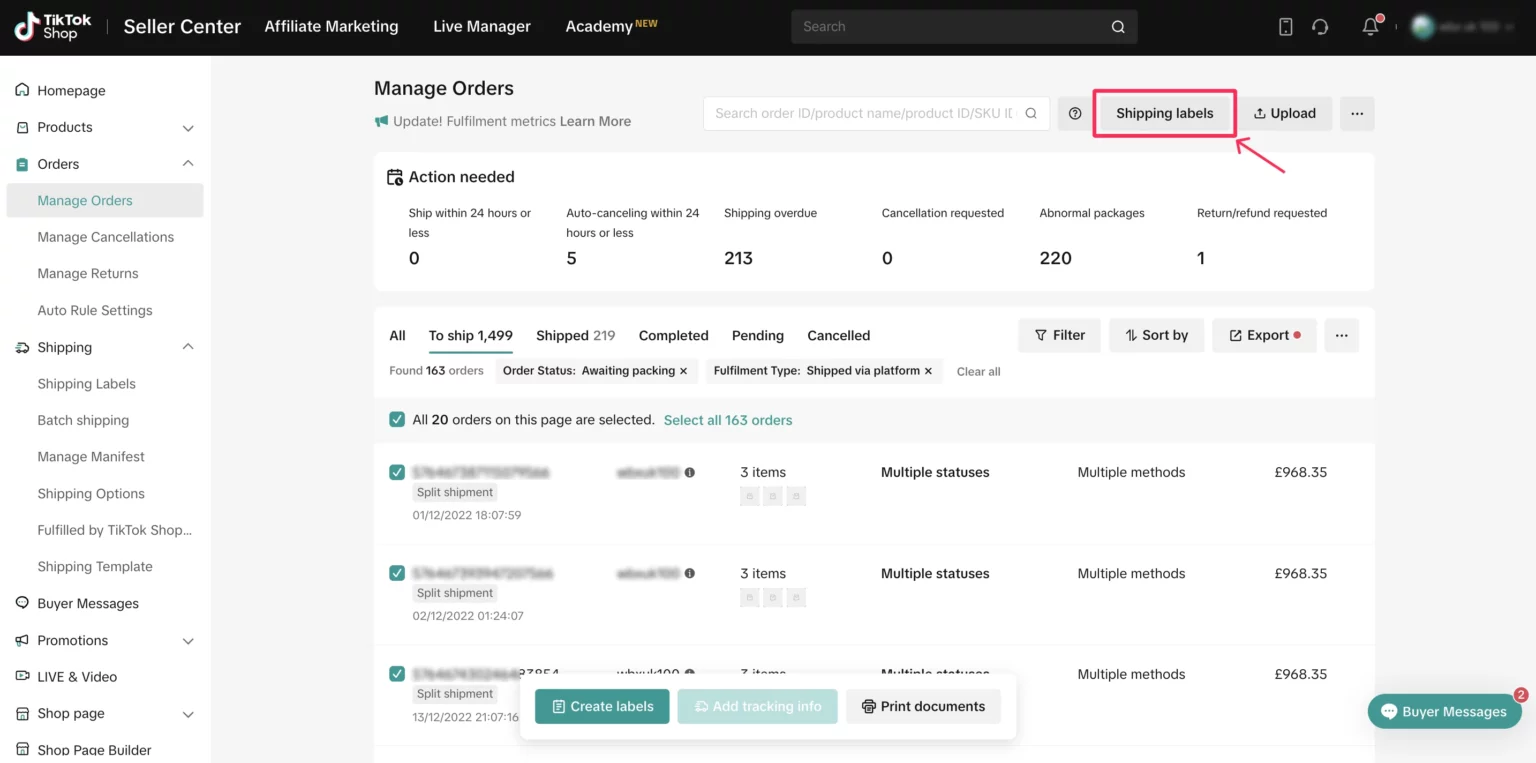This screenshot has height=763, width=1536.
Task: Click the help question mark icon
Action: coord(1075,114)
